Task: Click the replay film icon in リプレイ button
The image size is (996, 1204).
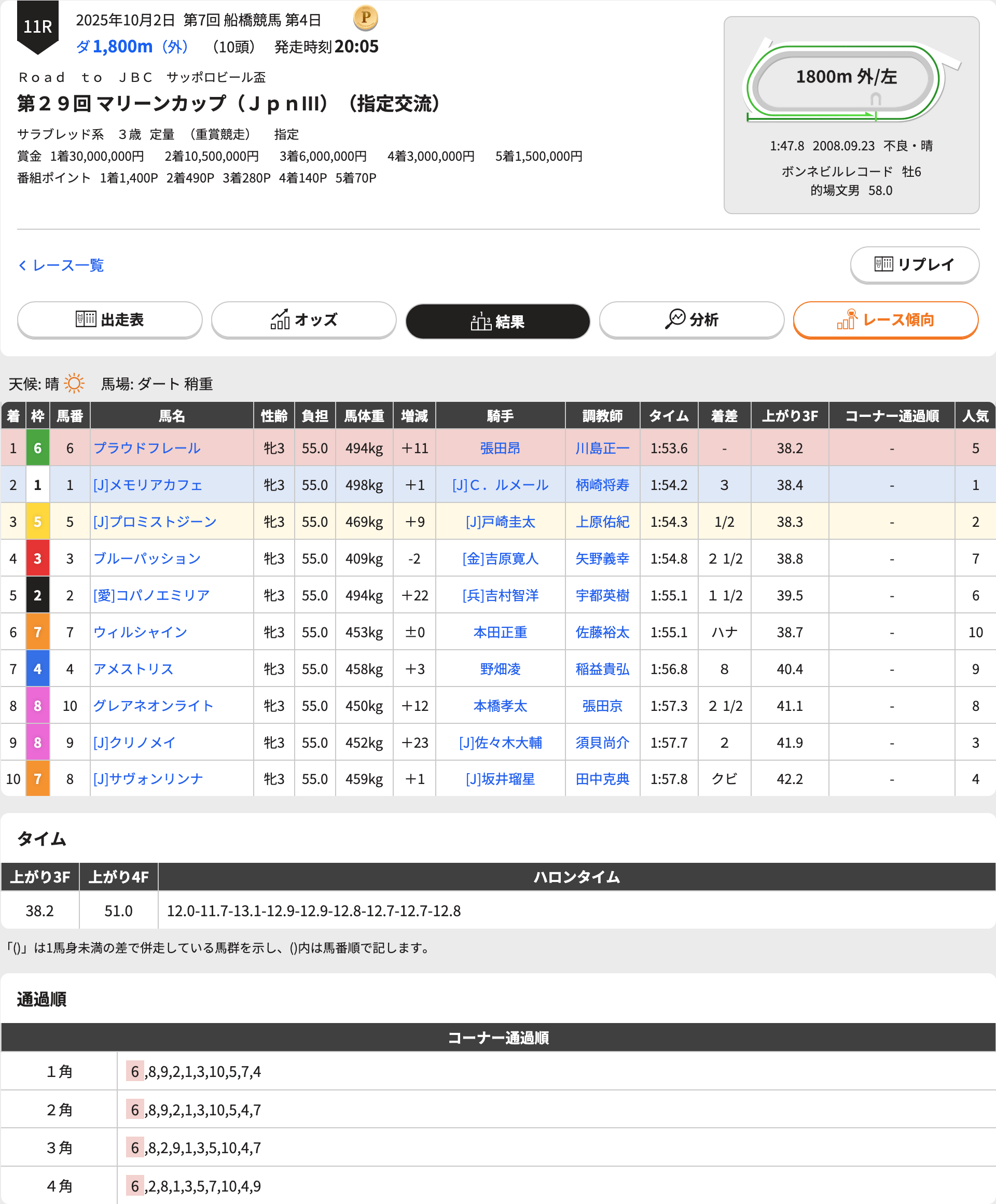Action: [x=883, y=264]
